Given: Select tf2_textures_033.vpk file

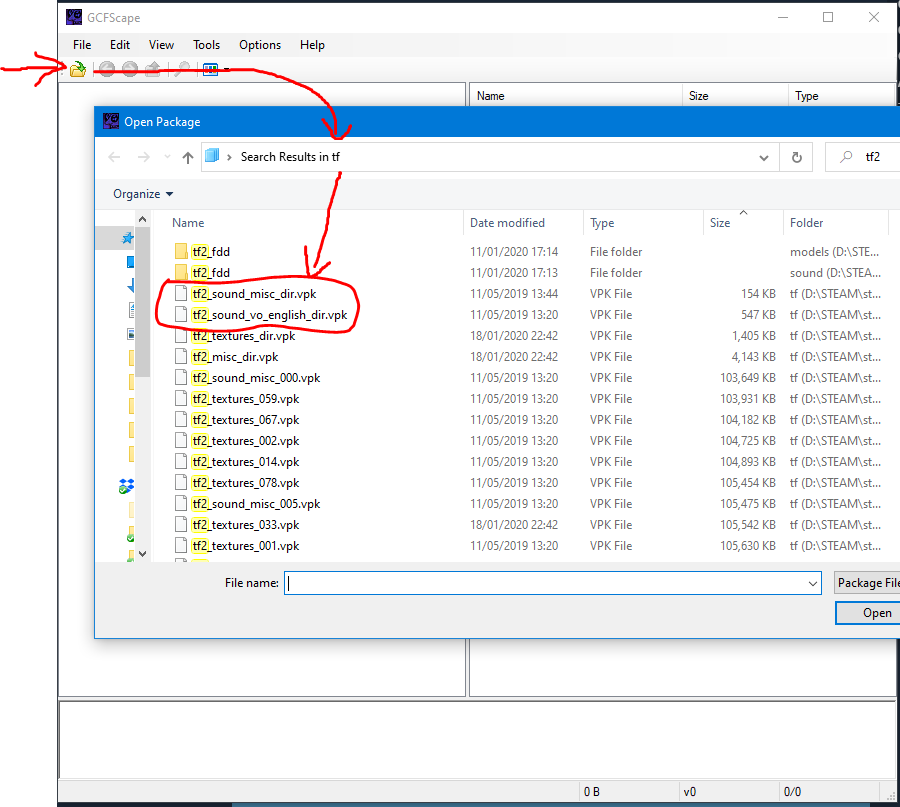Looking at the screenshot, I should coord(246,525).
